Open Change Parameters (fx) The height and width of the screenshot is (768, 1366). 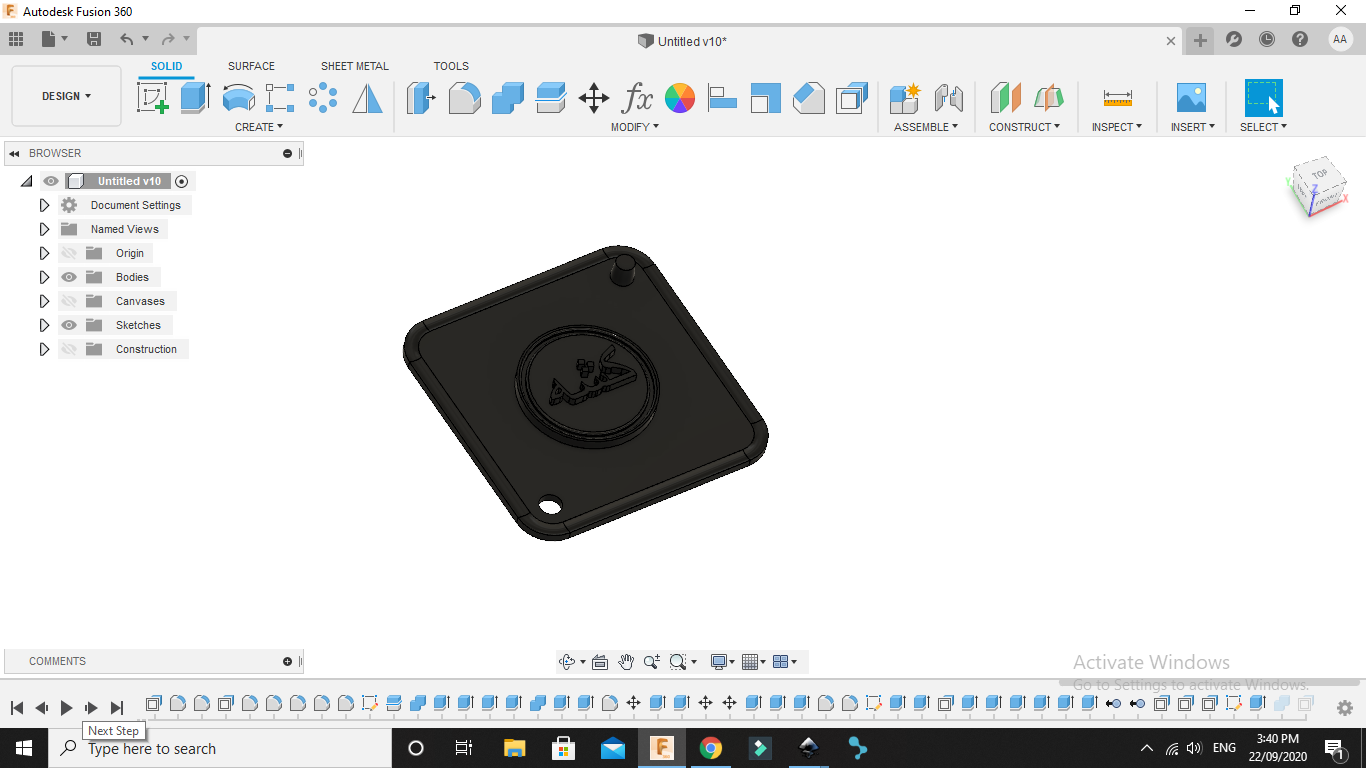coord(637,98)
